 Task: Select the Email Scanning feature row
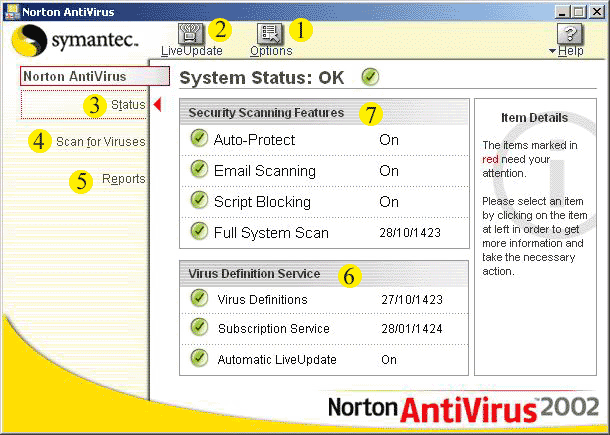tap(324, 171)
